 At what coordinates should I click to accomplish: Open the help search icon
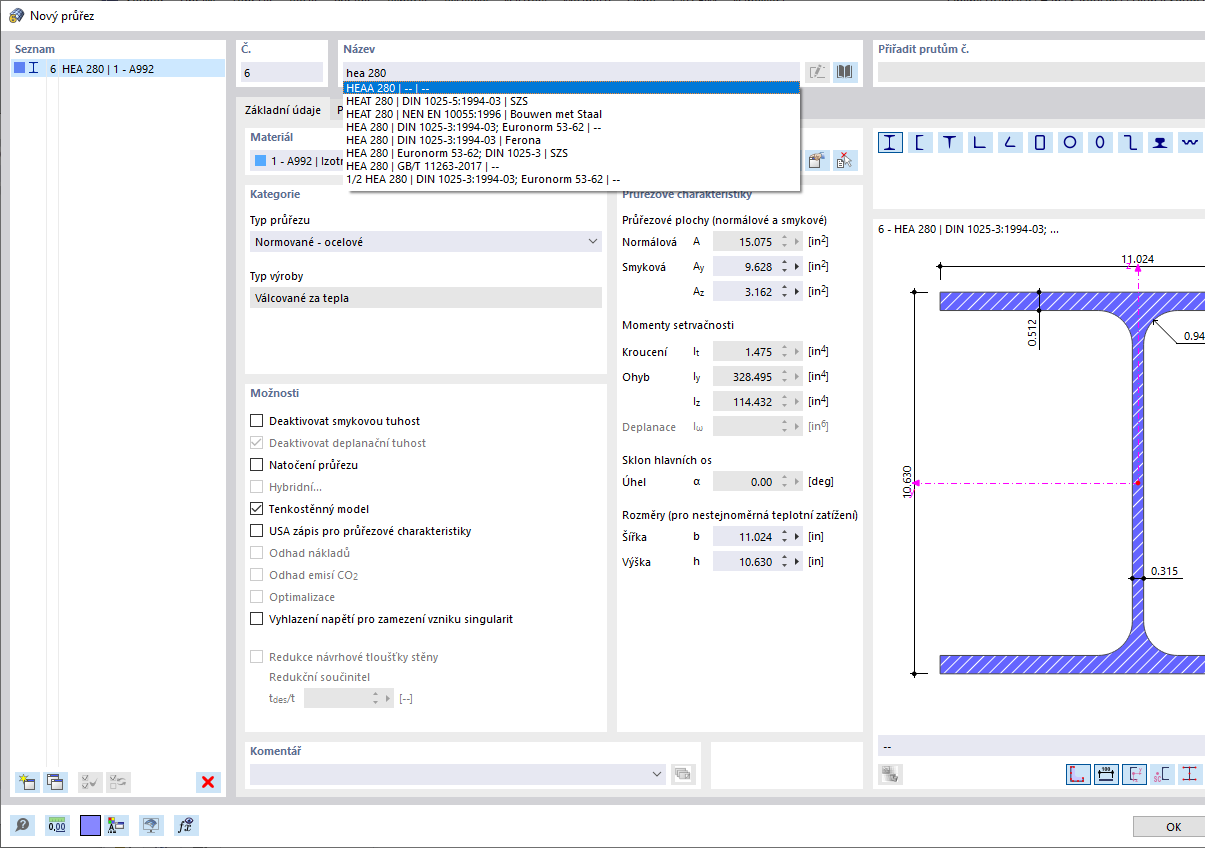(22, 825)
